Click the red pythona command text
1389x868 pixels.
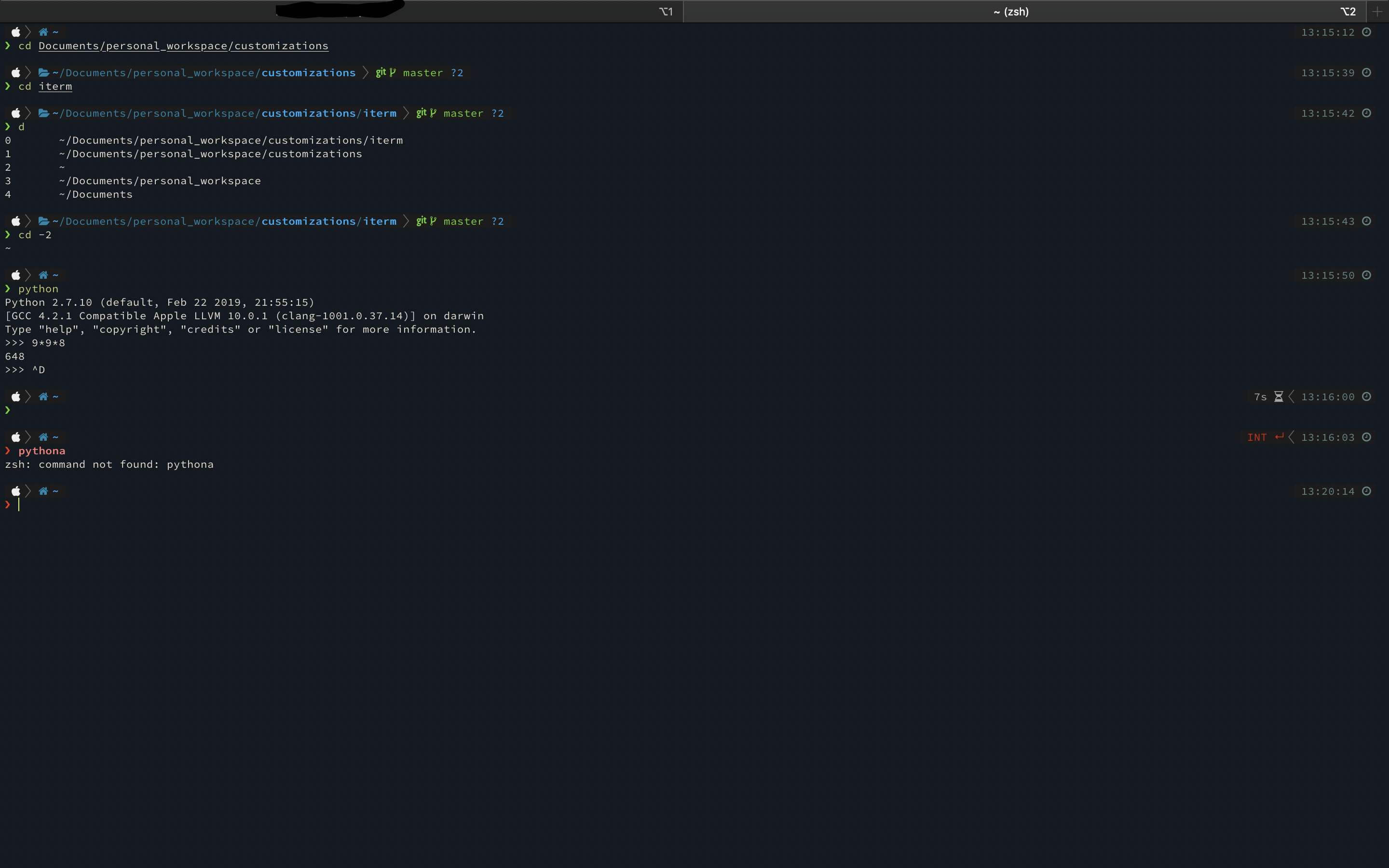pos(41,451)
